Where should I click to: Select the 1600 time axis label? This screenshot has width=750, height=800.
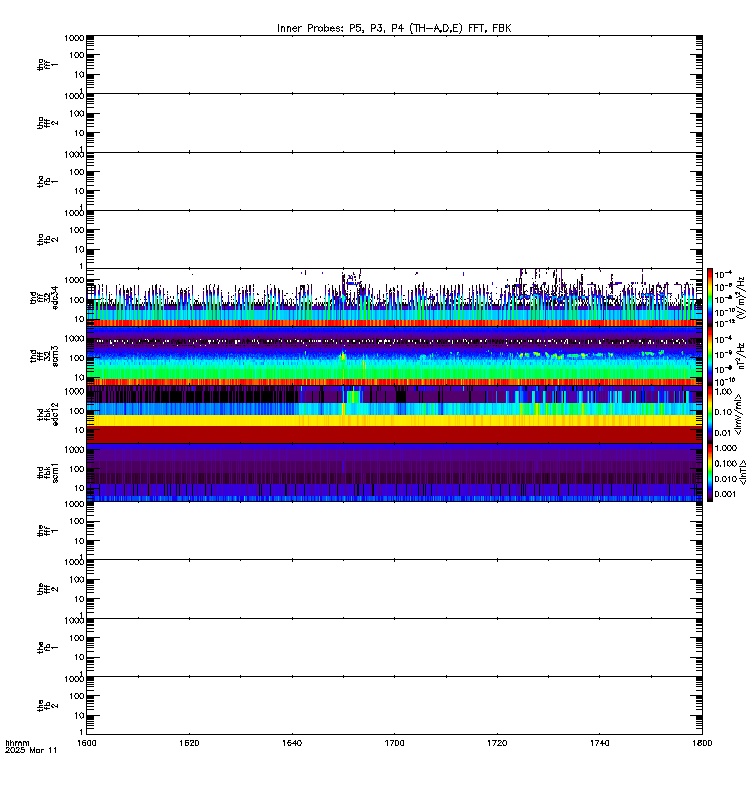pos(86,743)
